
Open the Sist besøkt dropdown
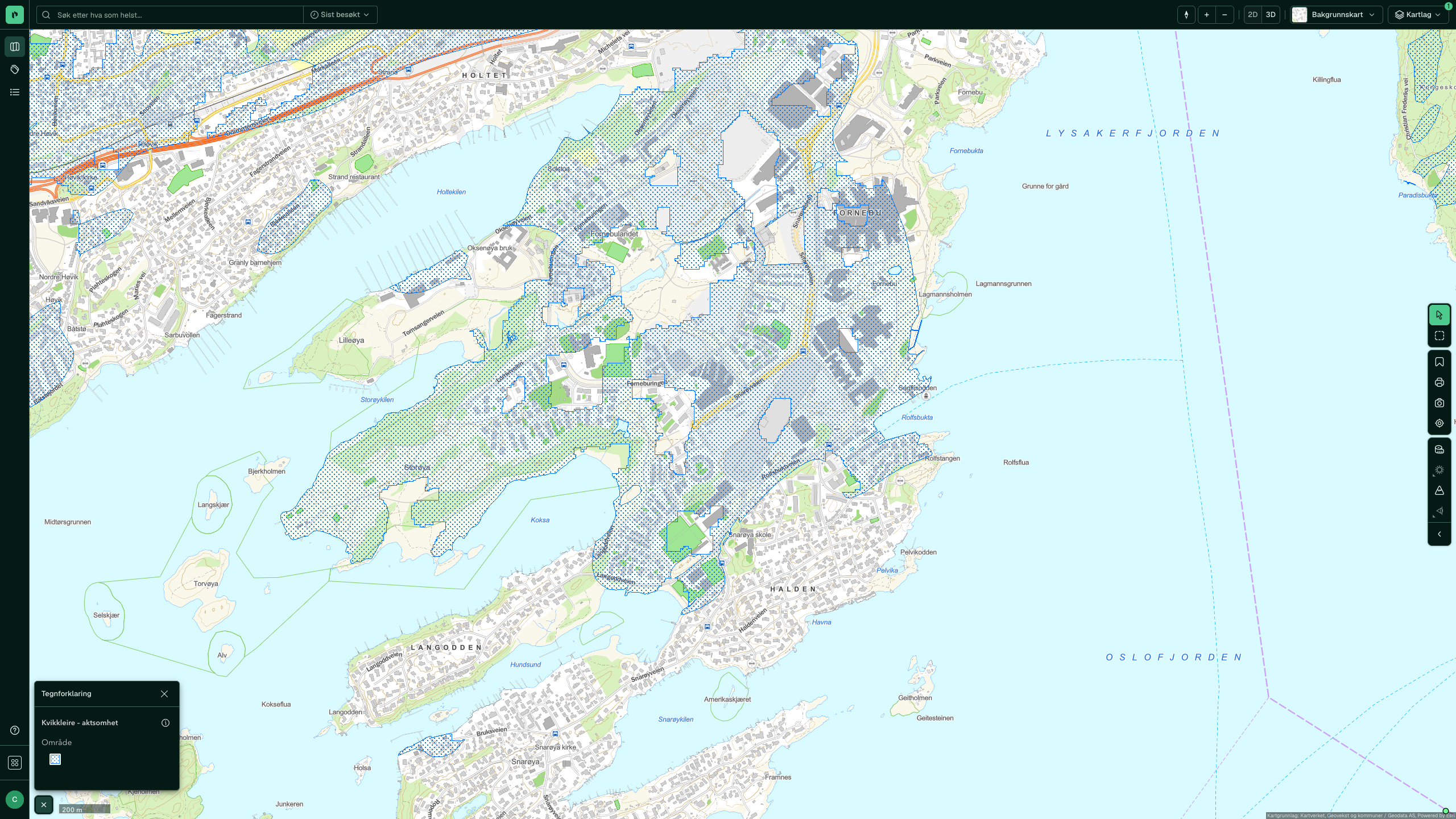pyautogui.click(x=340, y=15)
